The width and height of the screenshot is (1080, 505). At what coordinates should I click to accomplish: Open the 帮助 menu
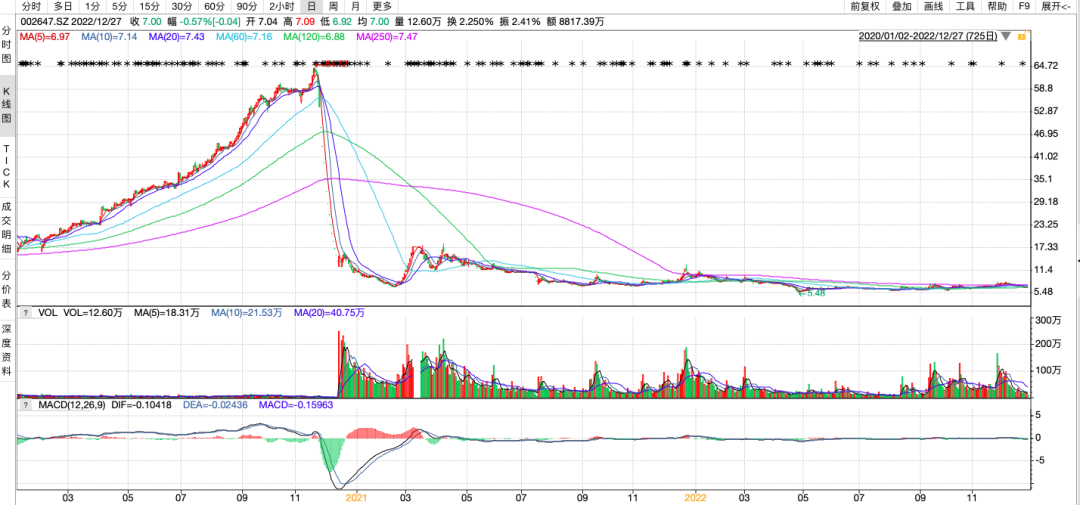pos(997,6)
